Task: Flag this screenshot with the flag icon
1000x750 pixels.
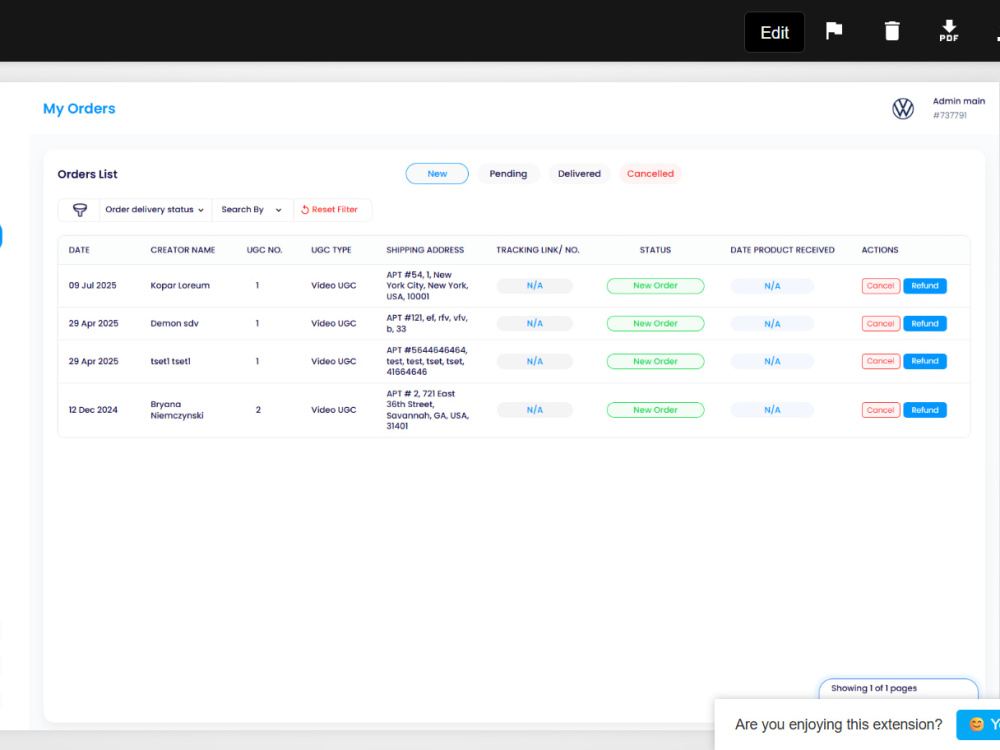Action: tap(834, 31)
